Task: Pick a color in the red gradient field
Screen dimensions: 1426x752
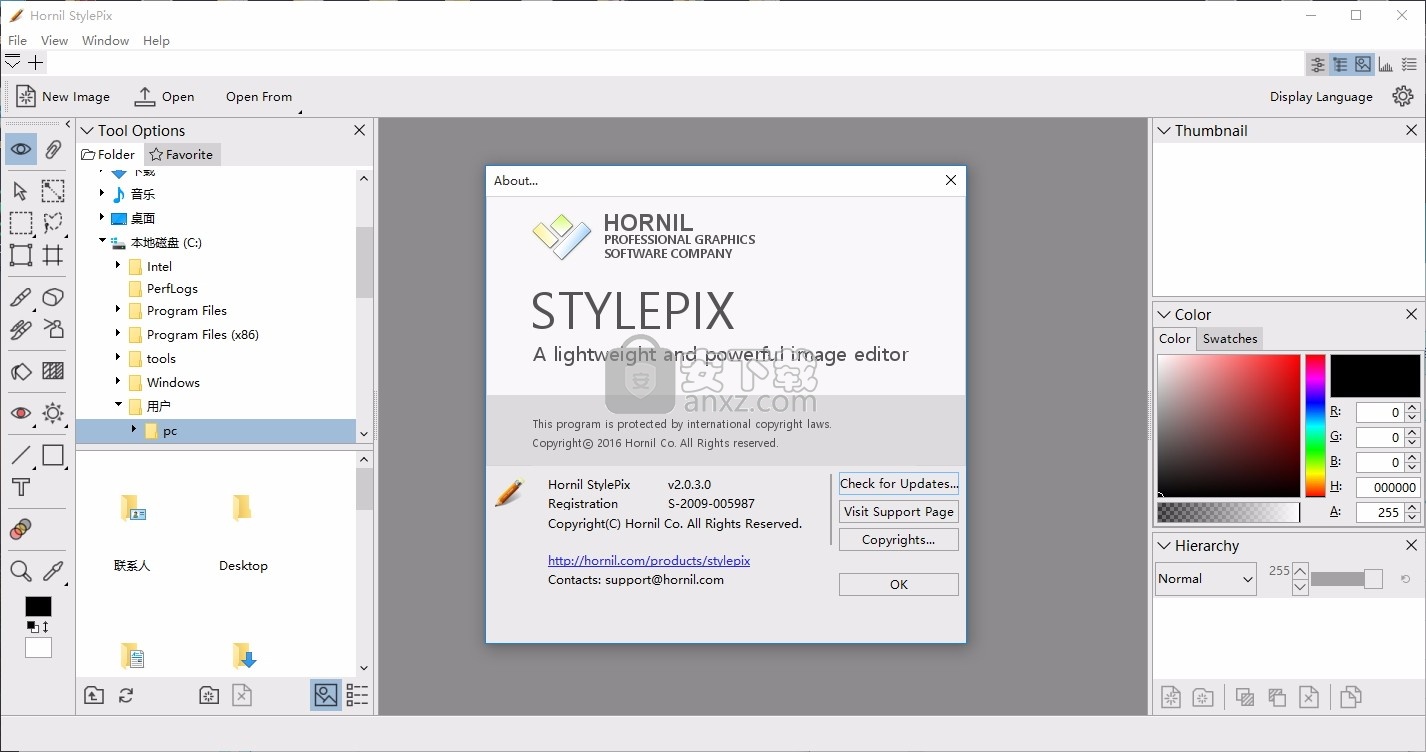Action: (1229, 425)
